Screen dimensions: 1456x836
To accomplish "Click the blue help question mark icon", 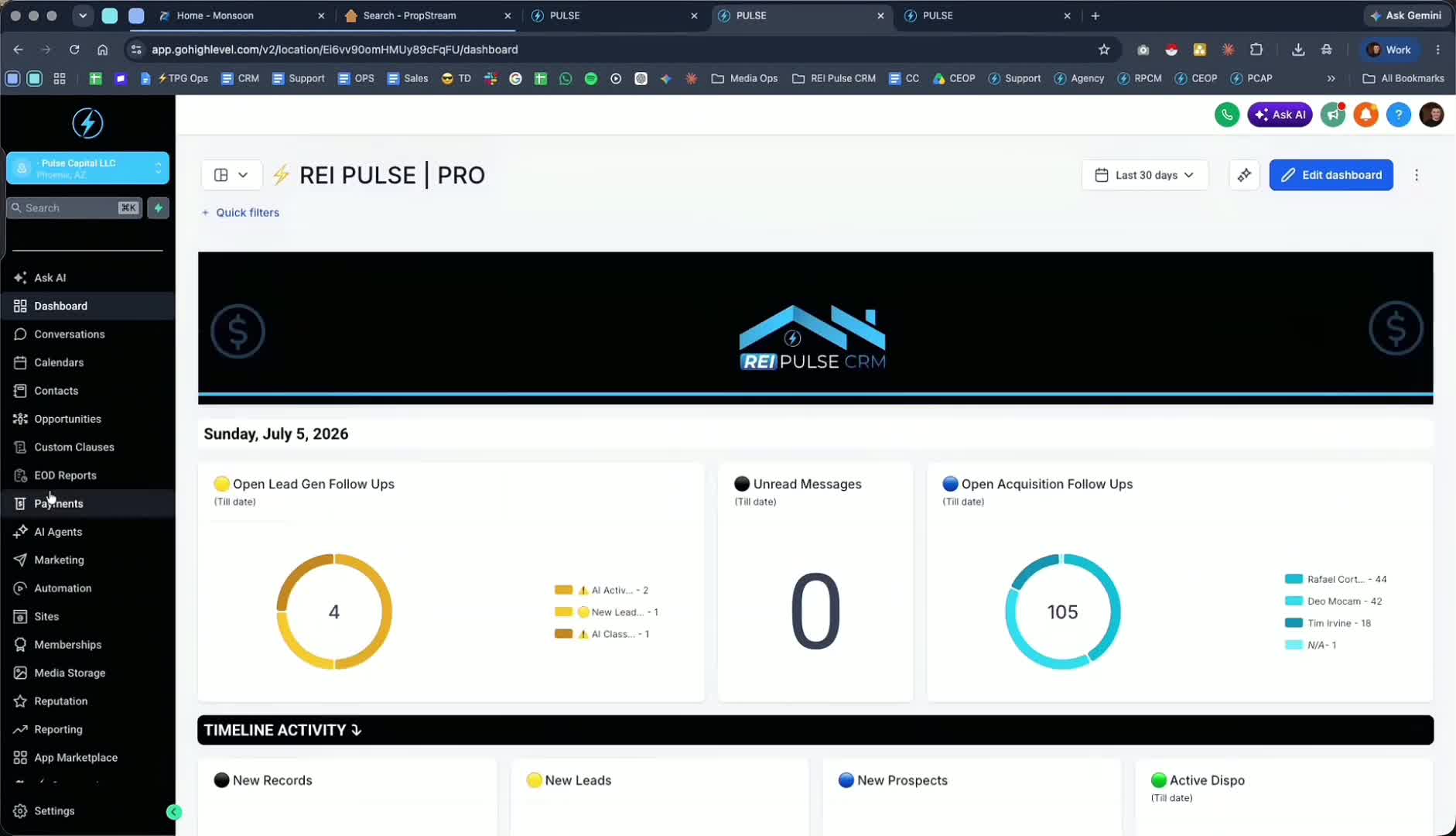I will click(x=1398, y=115).
